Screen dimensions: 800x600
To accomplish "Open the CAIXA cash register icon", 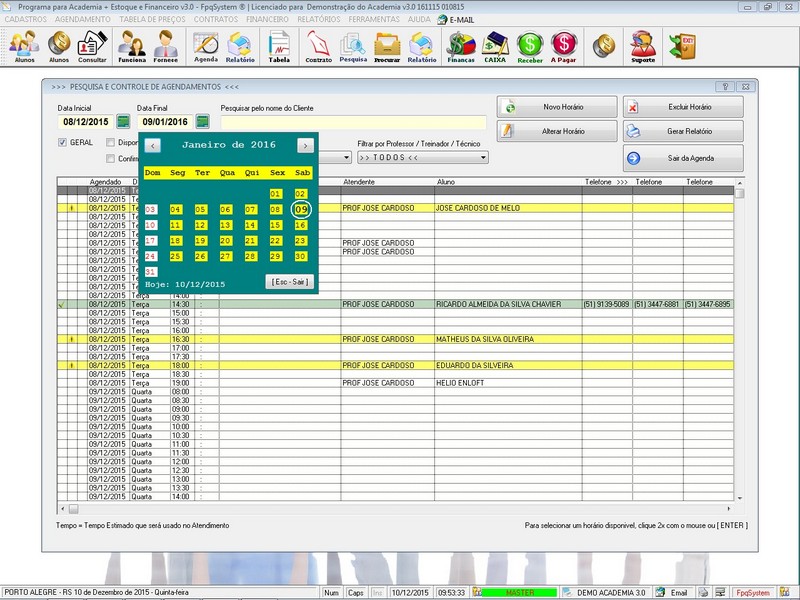I will [x=495, y=46].
